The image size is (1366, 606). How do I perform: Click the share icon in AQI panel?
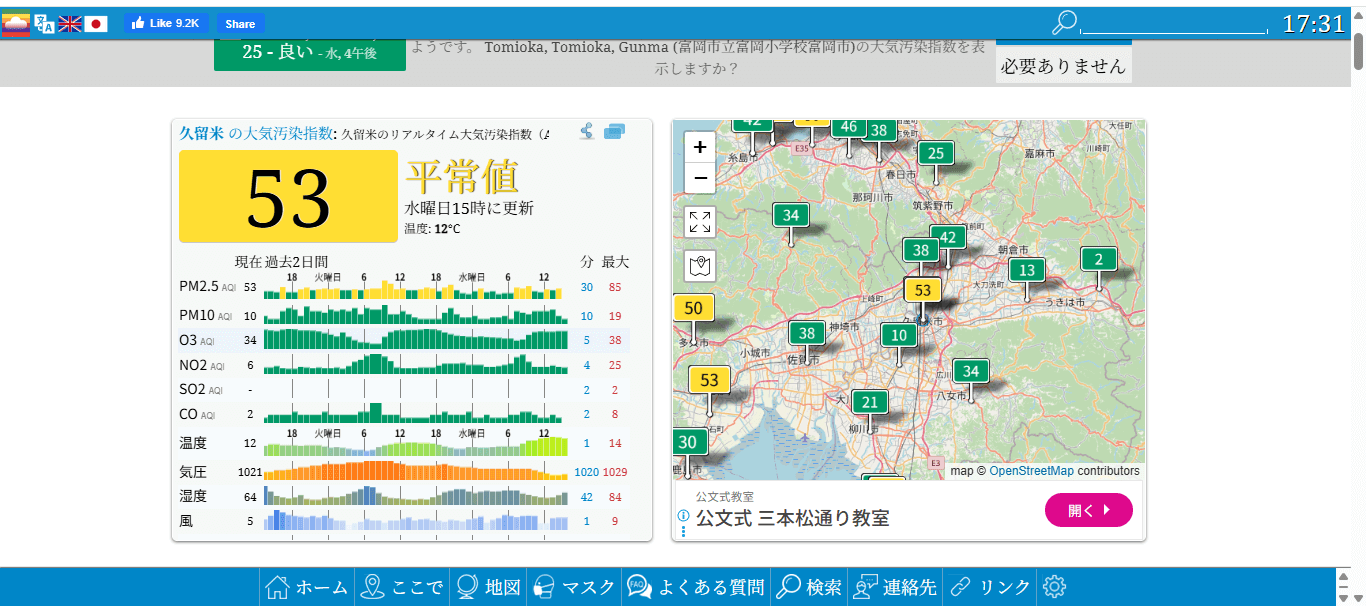coord(587,131)
